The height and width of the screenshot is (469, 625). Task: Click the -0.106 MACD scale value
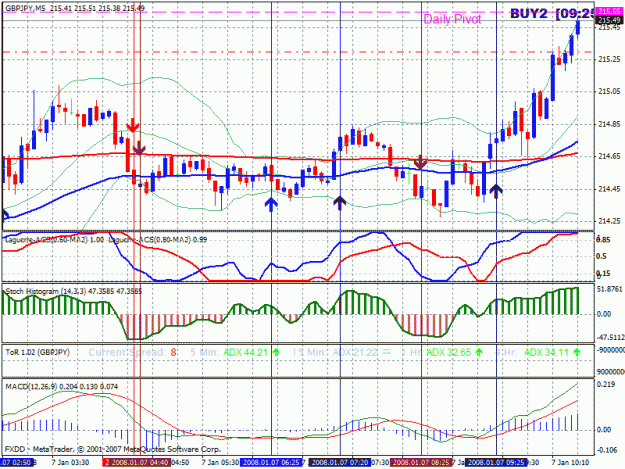click(x=606, y=450)
